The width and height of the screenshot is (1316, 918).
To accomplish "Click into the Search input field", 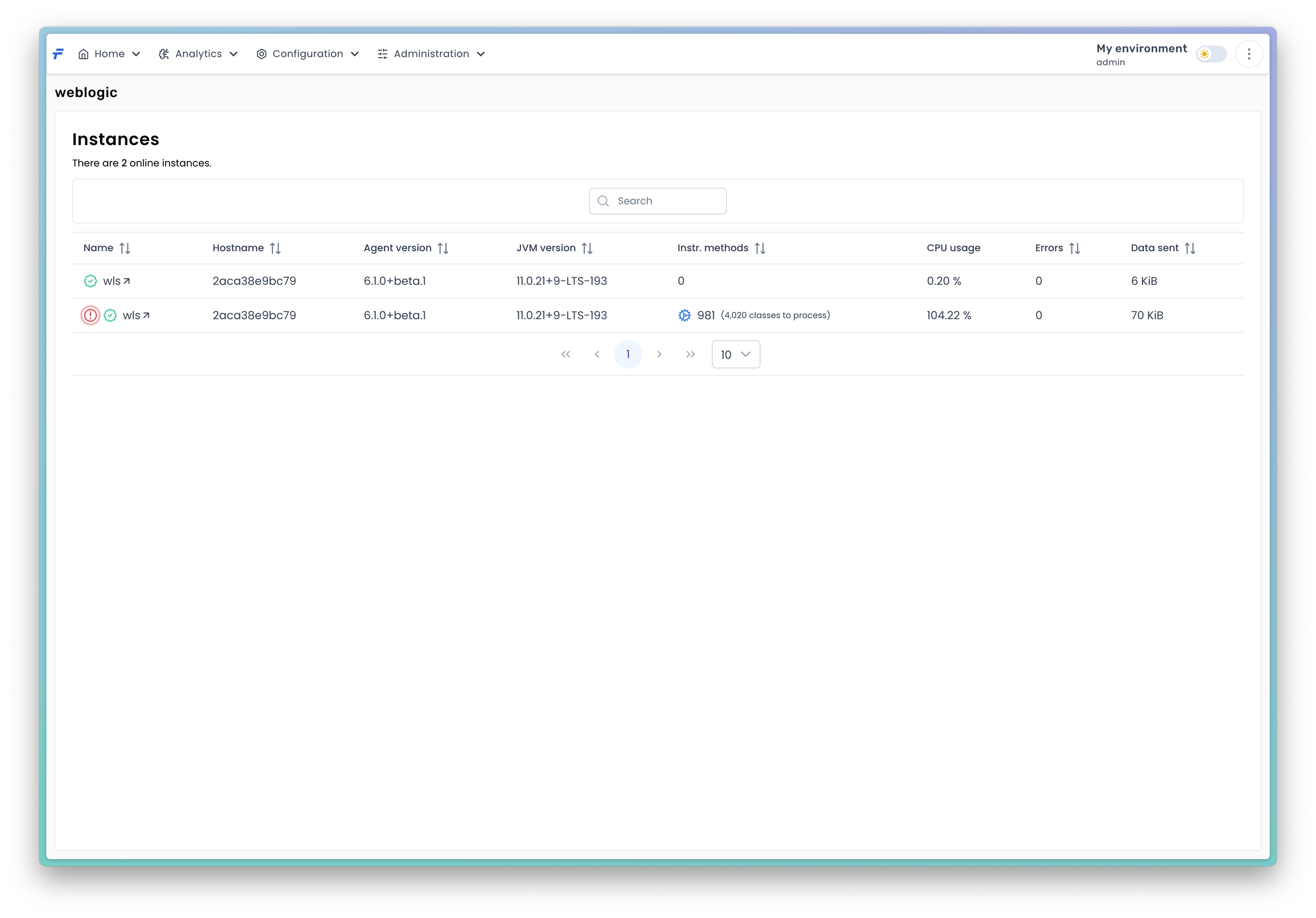I will point(665,201).
